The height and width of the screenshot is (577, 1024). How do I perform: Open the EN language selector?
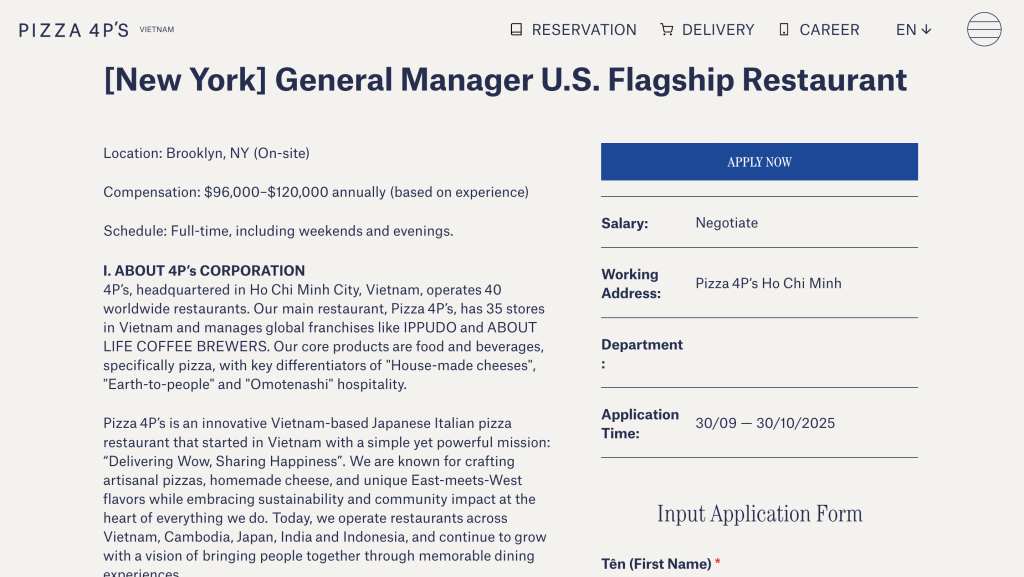pos(906,30)
